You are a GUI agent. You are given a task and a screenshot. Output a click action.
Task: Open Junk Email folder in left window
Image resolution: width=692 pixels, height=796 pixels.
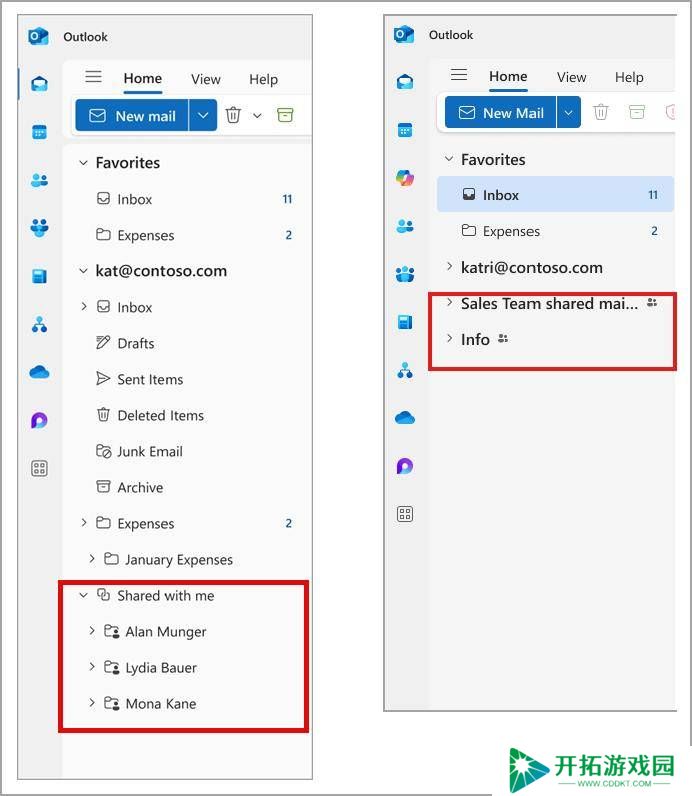coord(188,451)
